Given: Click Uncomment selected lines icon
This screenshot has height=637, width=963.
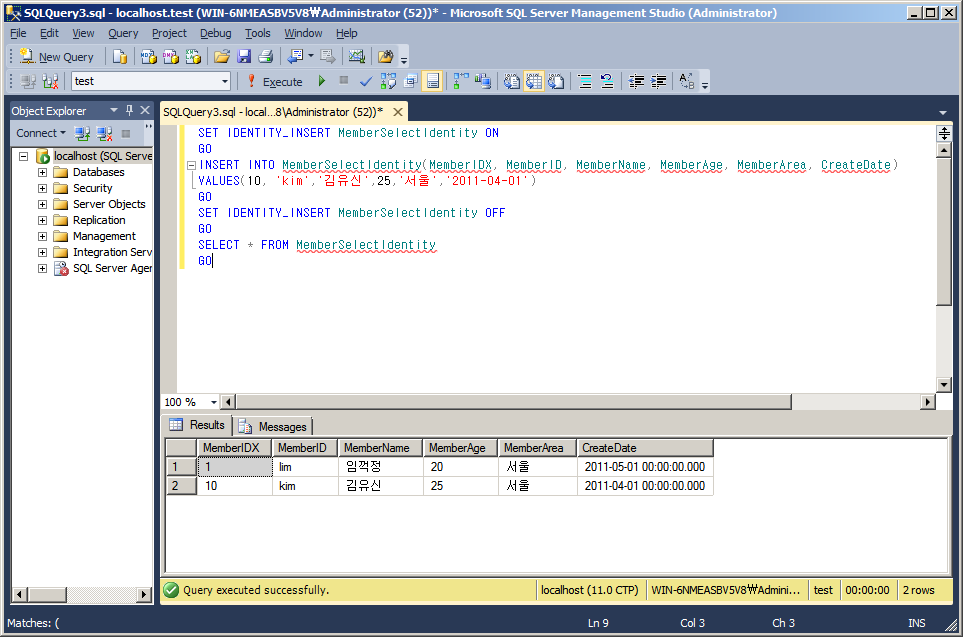Looking at the screenshot, I should click(607, 81).
